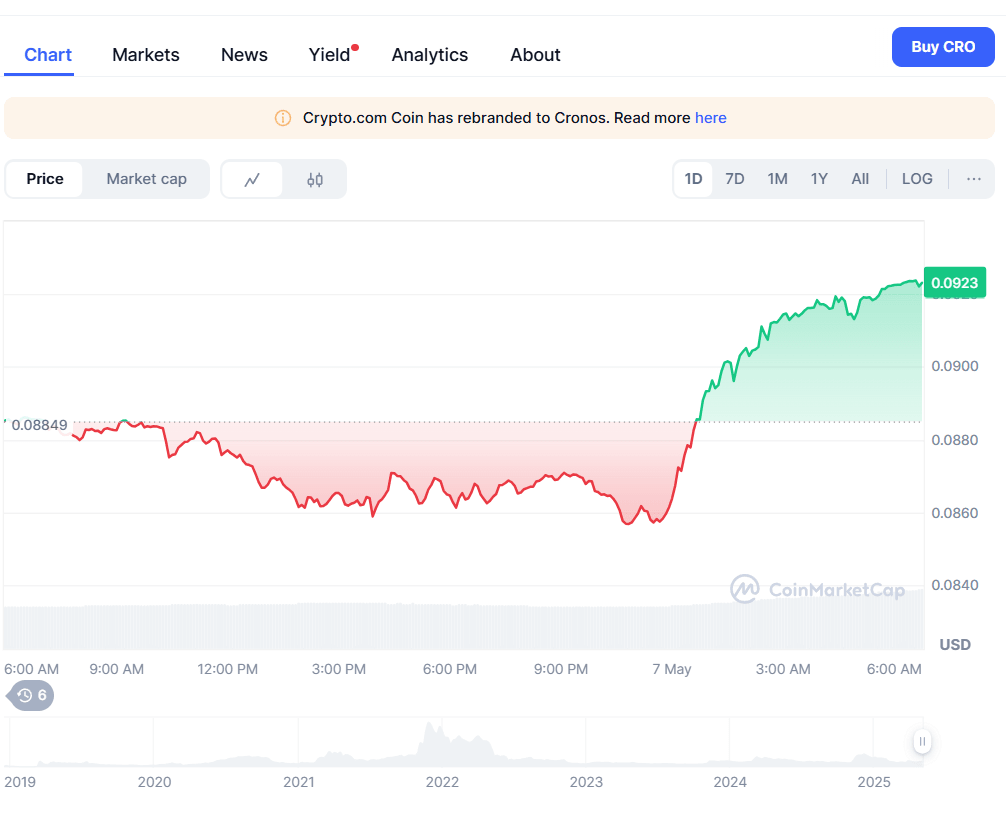Select the line chart icon

pos(252,179)
